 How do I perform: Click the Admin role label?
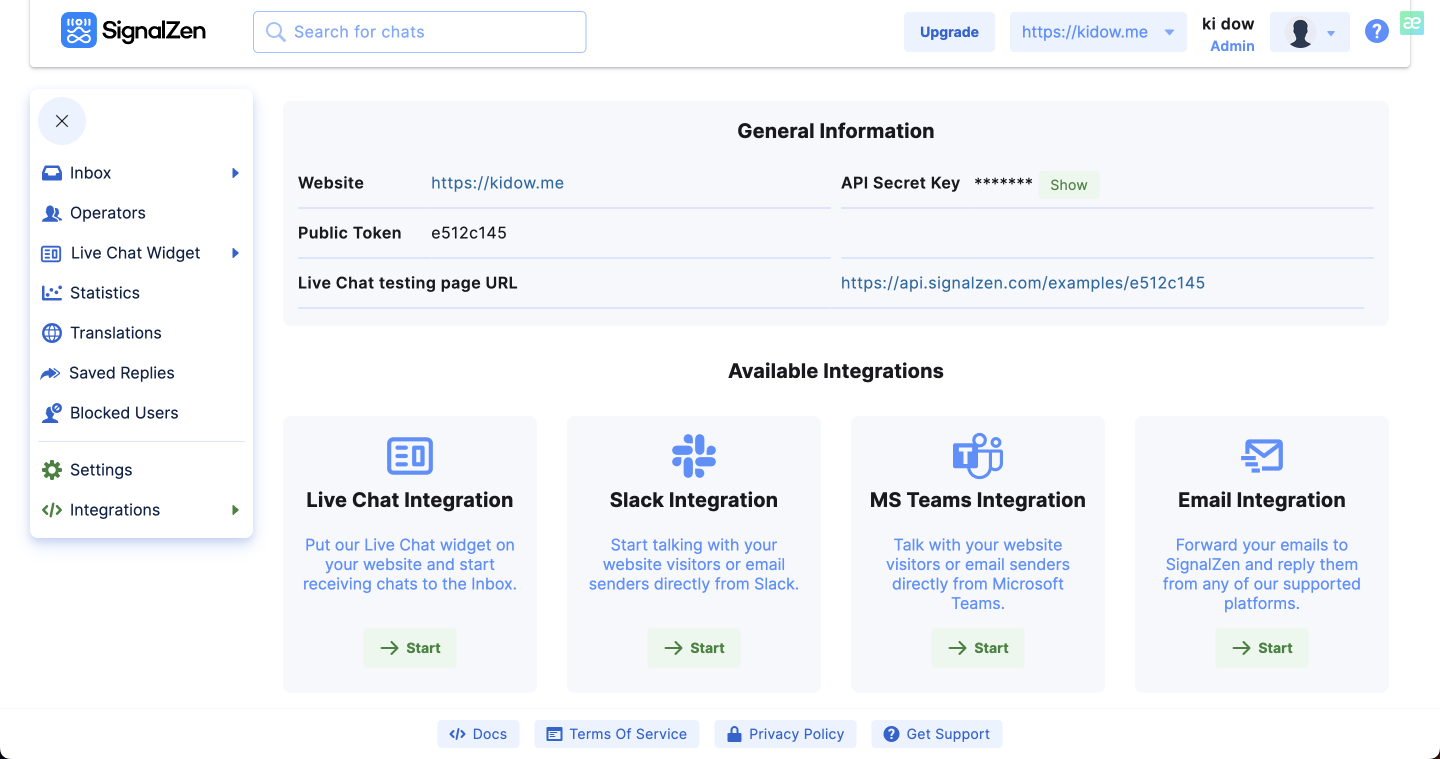click(x=1232, y=46)
